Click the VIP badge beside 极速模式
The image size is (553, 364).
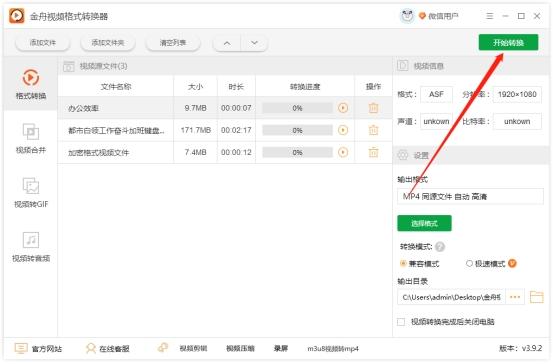click(x=512, y=263)
